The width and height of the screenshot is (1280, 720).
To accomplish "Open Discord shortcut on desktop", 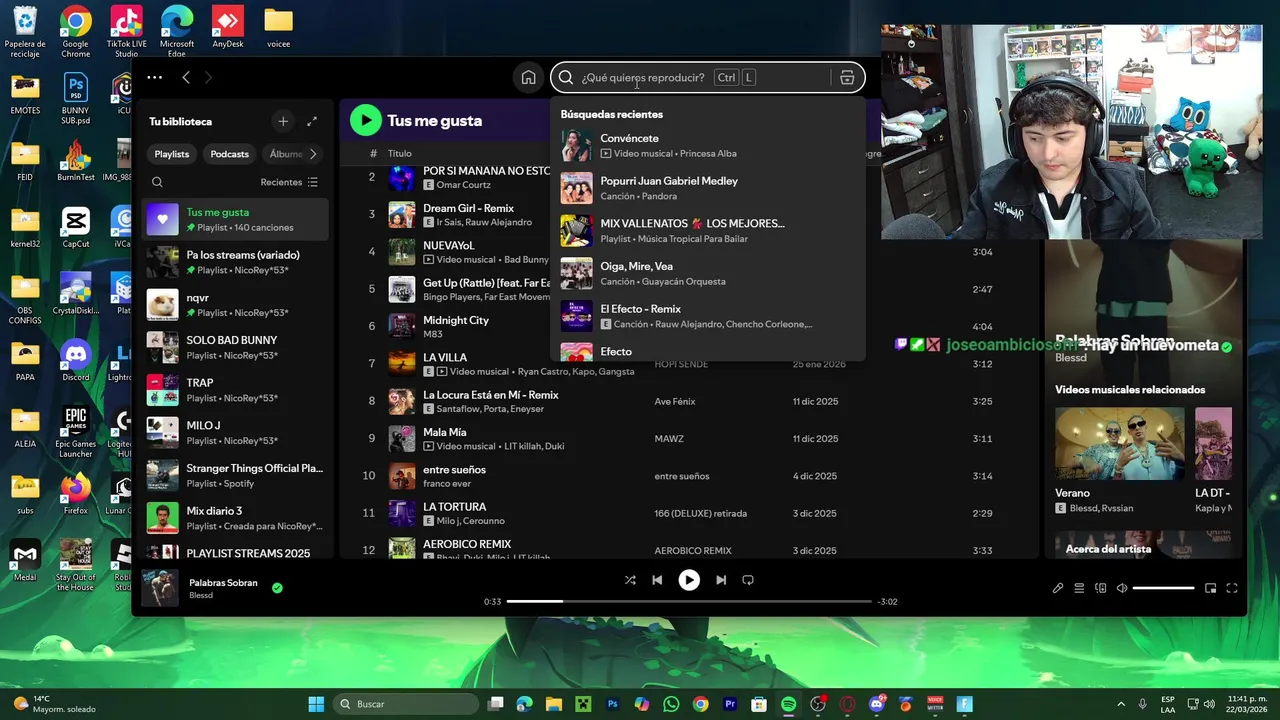I will click(x=76, y=360).
